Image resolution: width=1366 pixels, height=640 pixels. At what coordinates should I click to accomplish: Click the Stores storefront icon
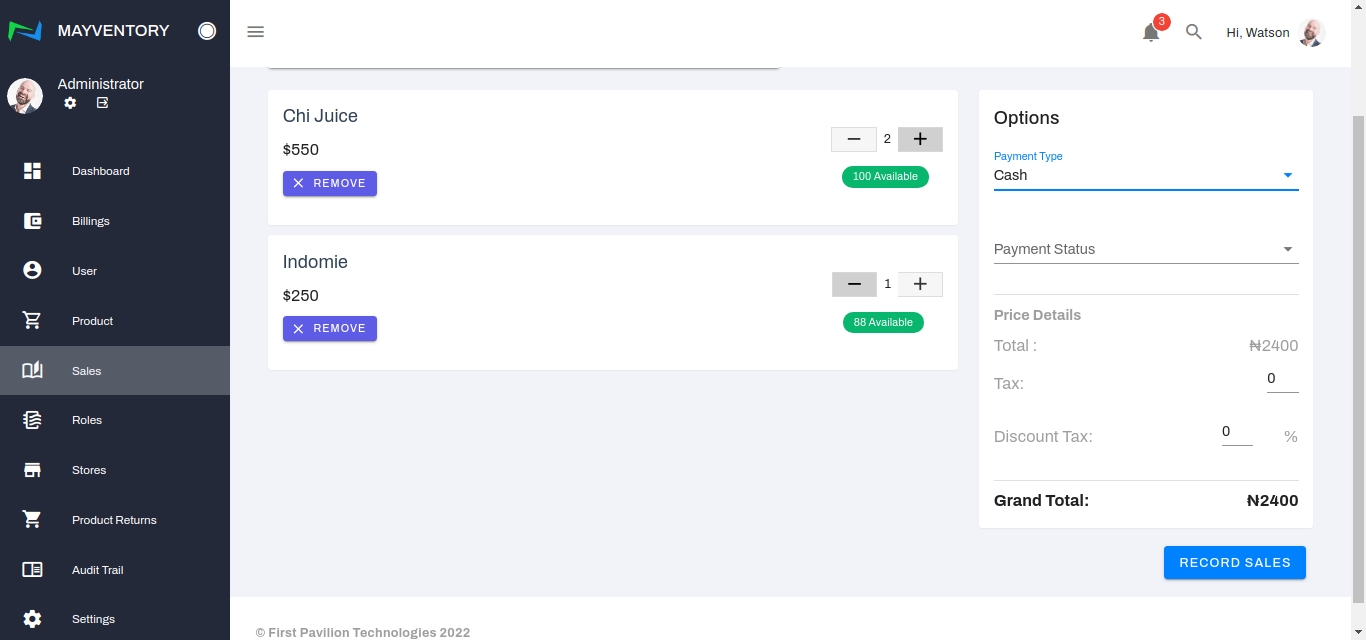(32, 470)
